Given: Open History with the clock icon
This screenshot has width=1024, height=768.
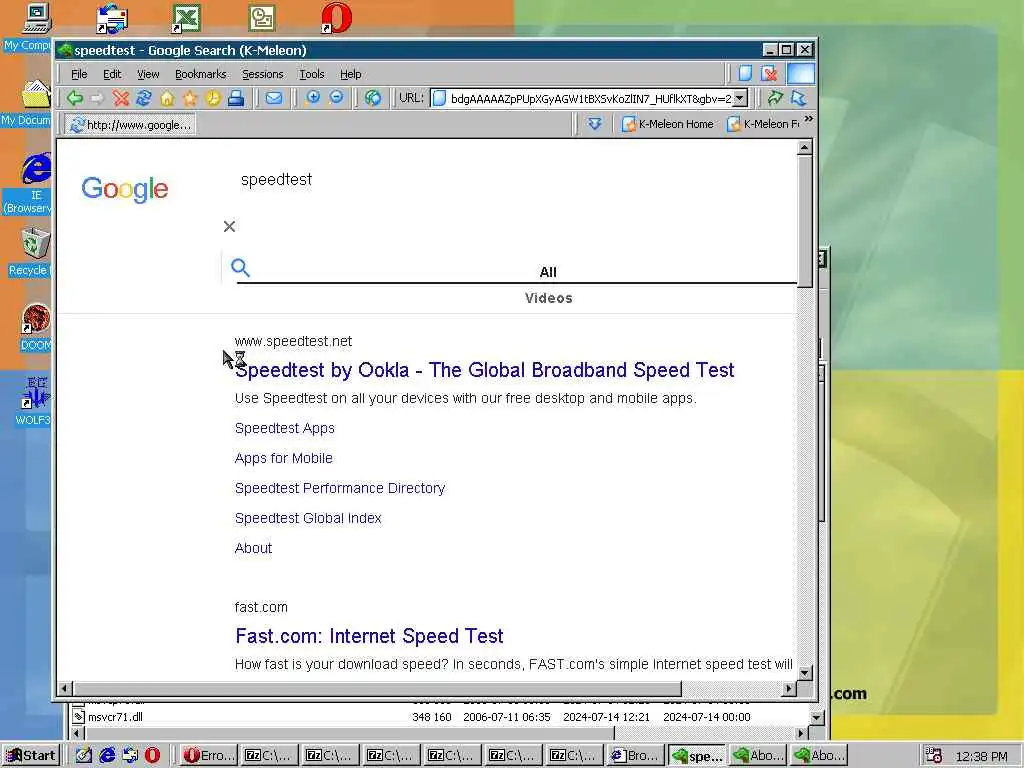Looking at the screenshot, I should (x=213, y=99).
